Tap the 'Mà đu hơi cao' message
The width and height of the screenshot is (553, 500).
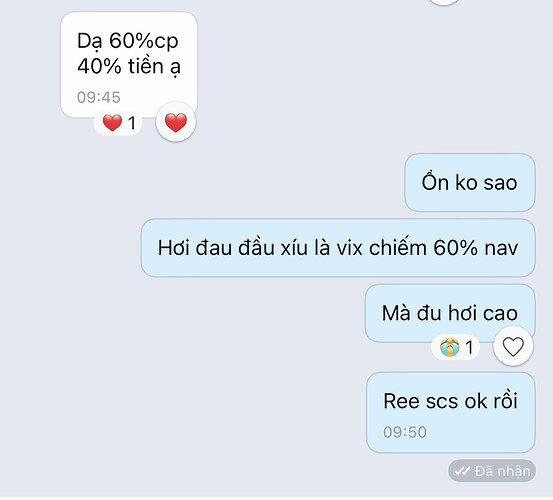450,313
